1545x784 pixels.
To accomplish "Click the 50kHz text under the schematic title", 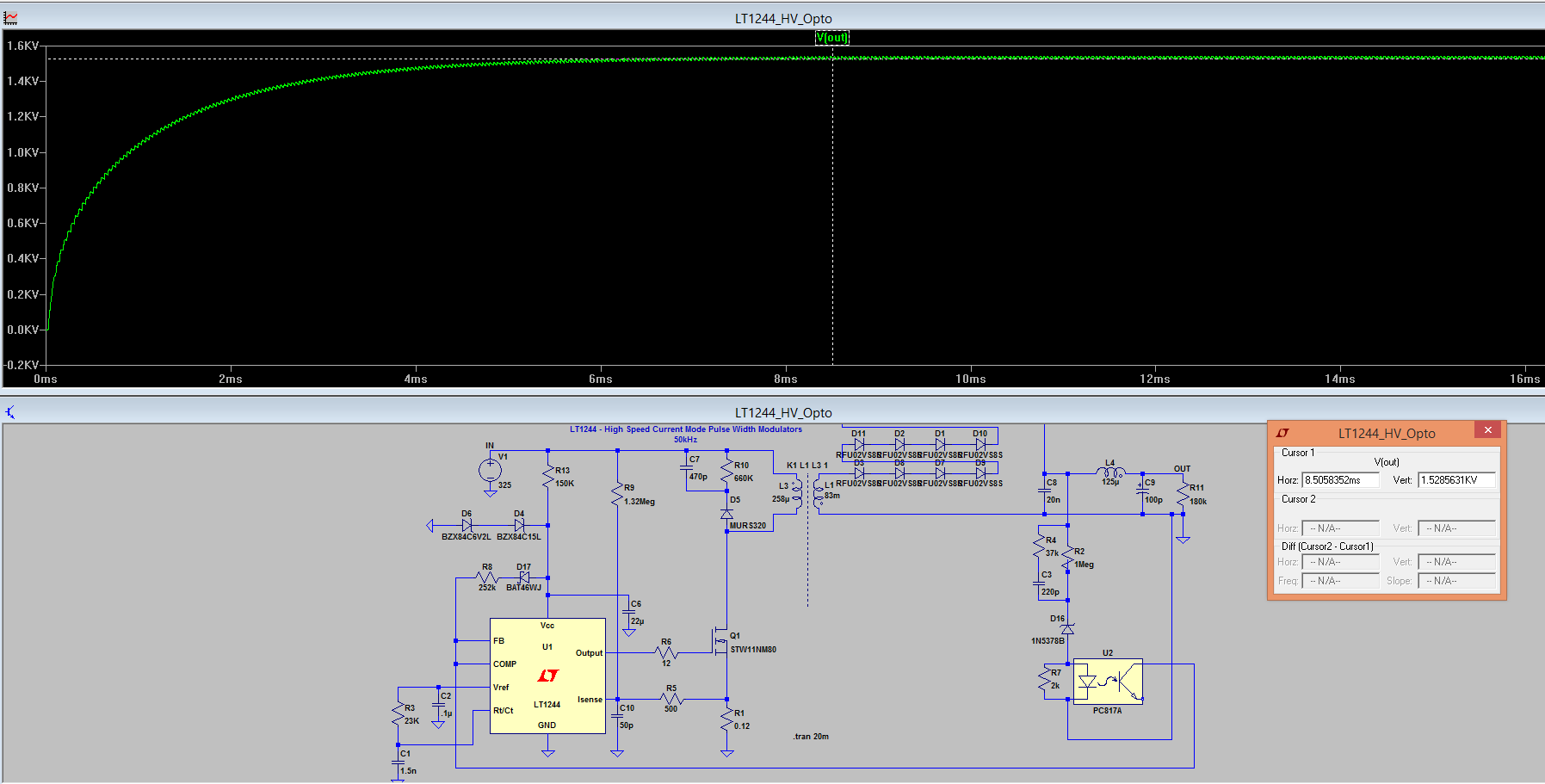I will click(685, 440).
